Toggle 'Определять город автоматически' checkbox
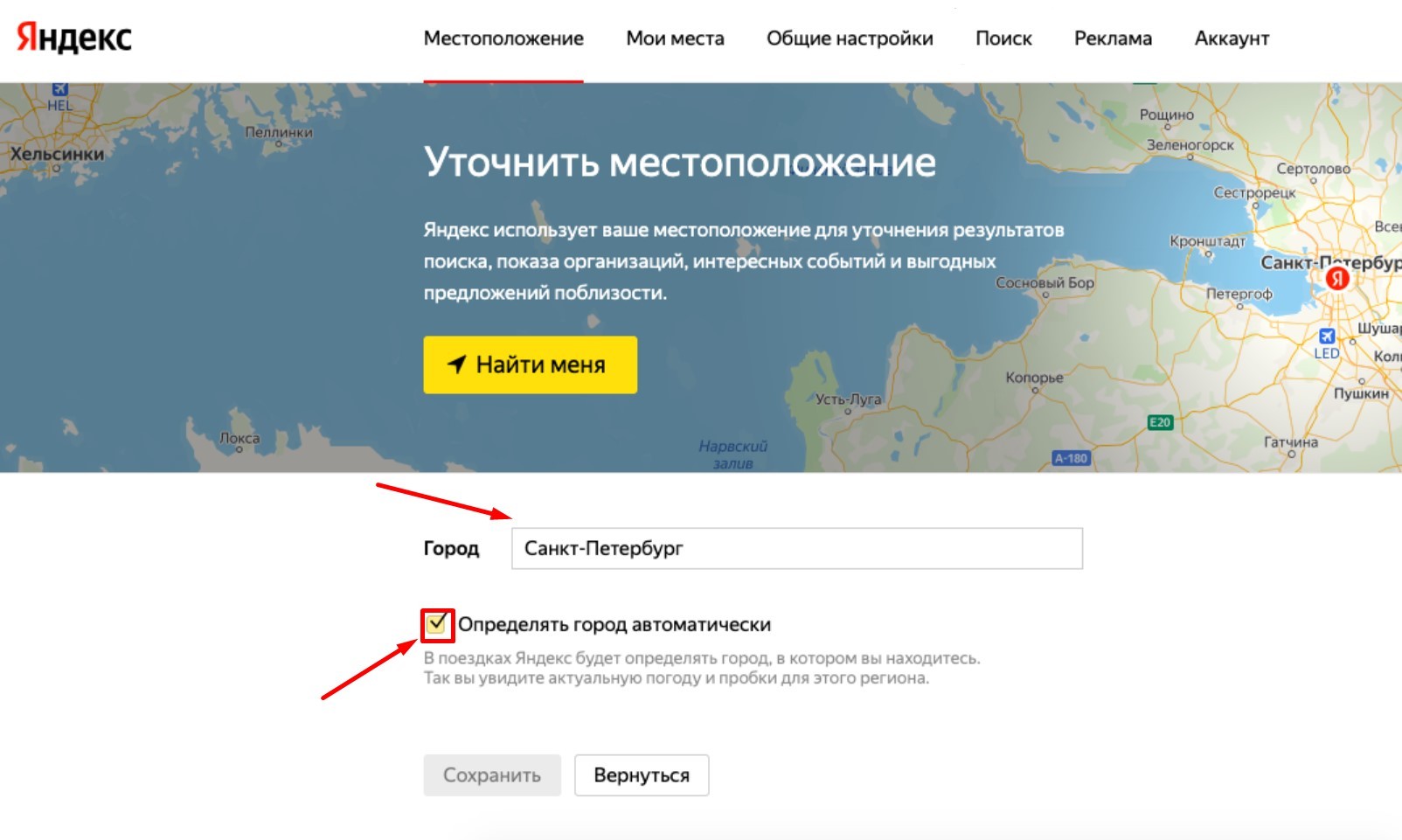1402x840 pixels. tap(437, 624)
